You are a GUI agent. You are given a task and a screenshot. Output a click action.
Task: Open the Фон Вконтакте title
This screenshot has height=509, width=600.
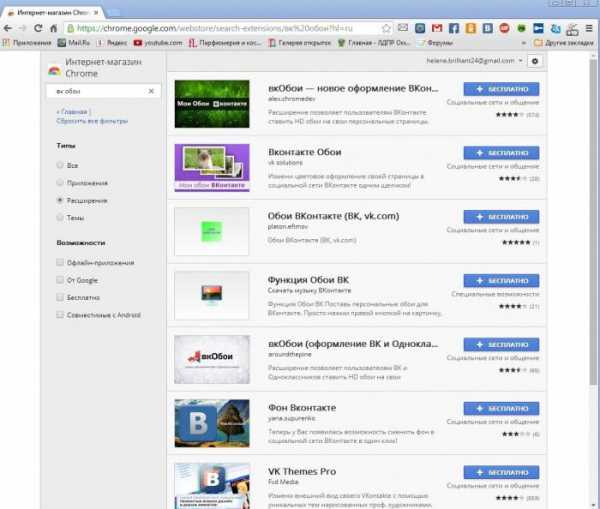click(x=302, y=408)
